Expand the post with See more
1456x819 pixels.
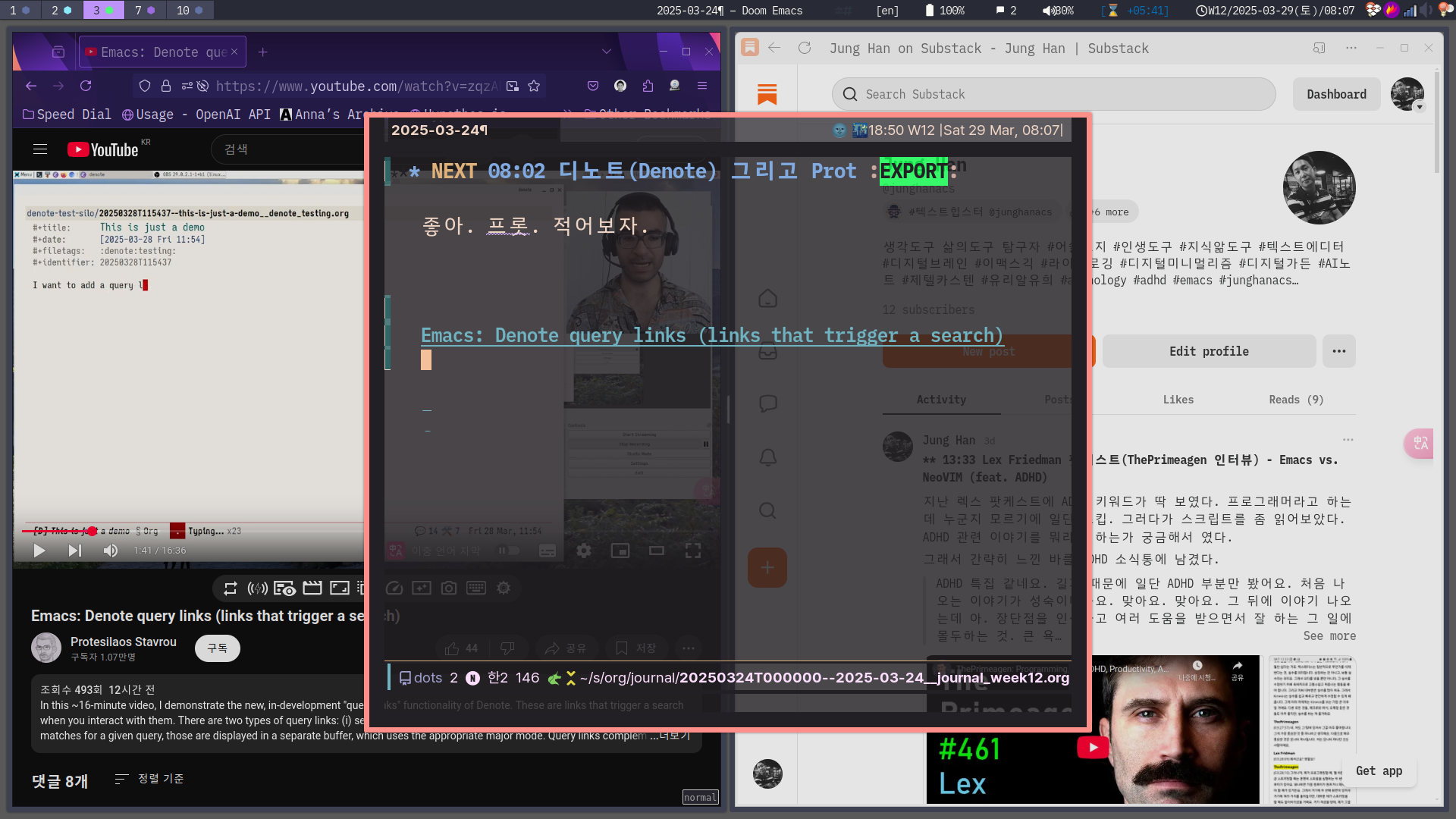click(x=1329, y=636)
